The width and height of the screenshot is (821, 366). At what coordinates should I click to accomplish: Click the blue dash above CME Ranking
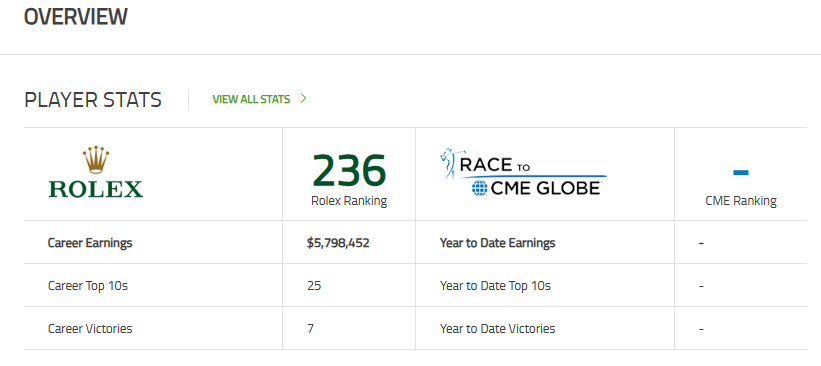(x=740, y=172)
